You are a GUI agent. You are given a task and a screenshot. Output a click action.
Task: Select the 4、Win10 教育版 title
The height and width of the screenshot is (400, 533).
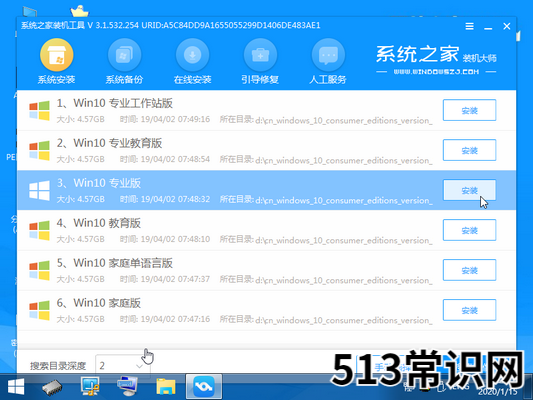[99, 223]
